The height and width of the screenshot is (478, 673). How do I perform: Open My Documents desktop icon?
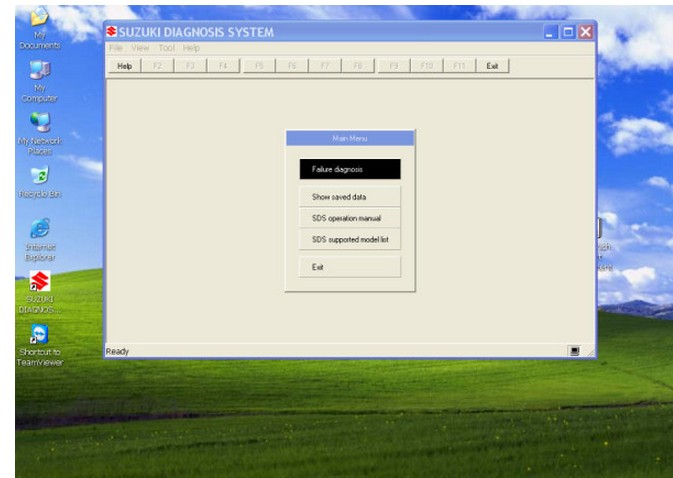39,28
